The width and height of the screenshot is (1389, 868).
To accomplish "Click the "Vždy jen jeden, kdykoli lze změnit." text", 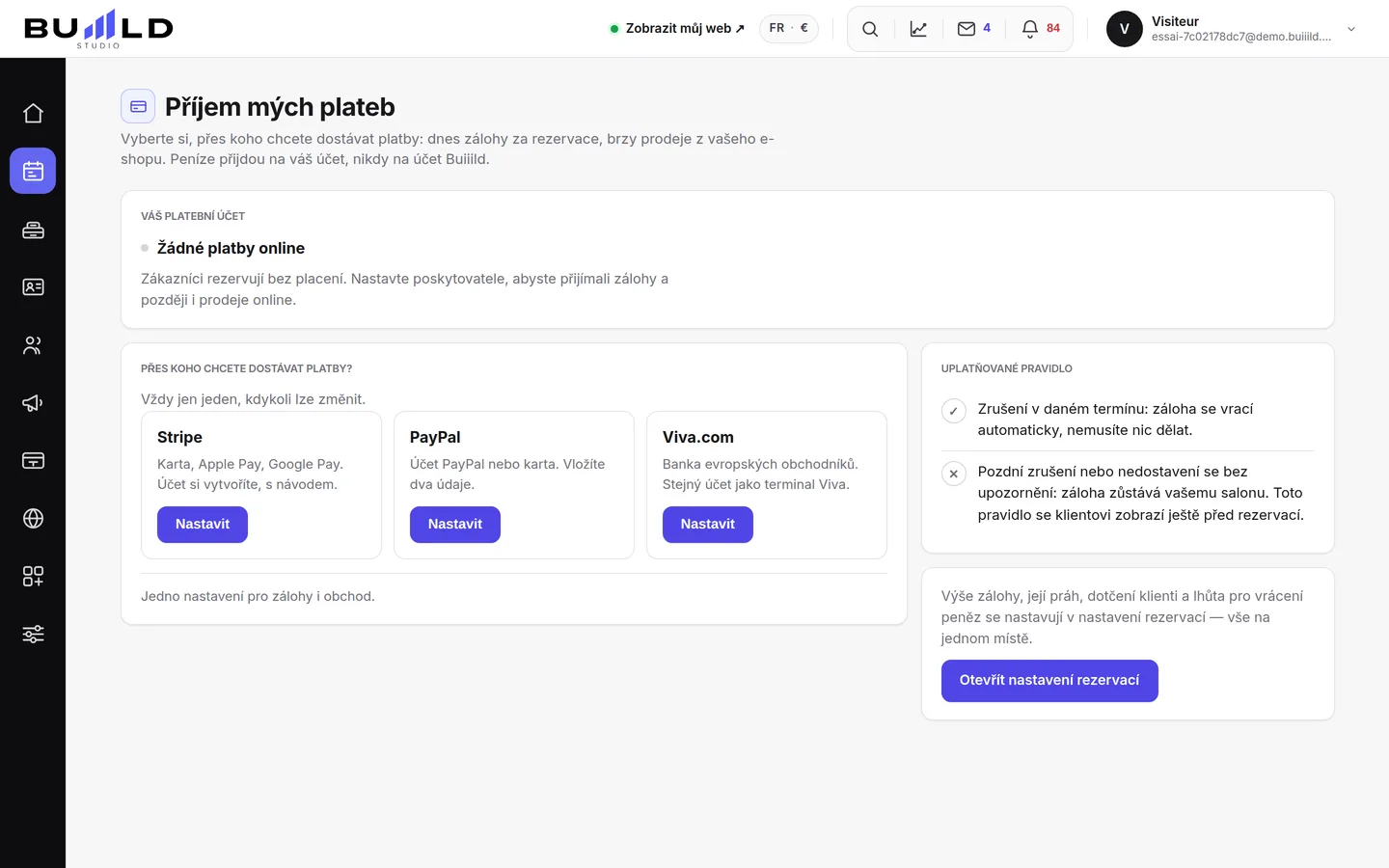I will point(253,399).
